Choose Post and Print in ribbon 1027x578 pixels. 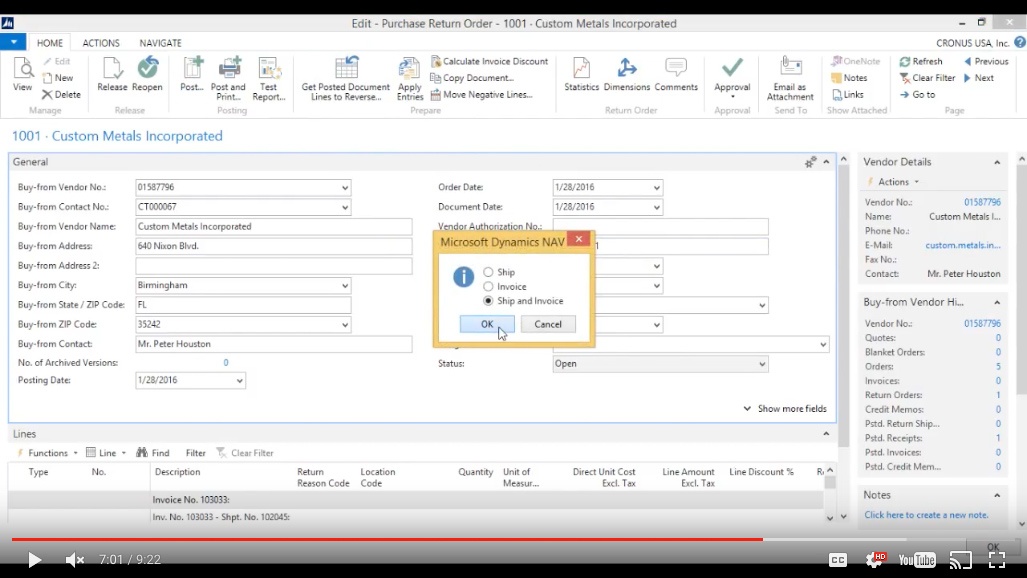coord(228,79)
